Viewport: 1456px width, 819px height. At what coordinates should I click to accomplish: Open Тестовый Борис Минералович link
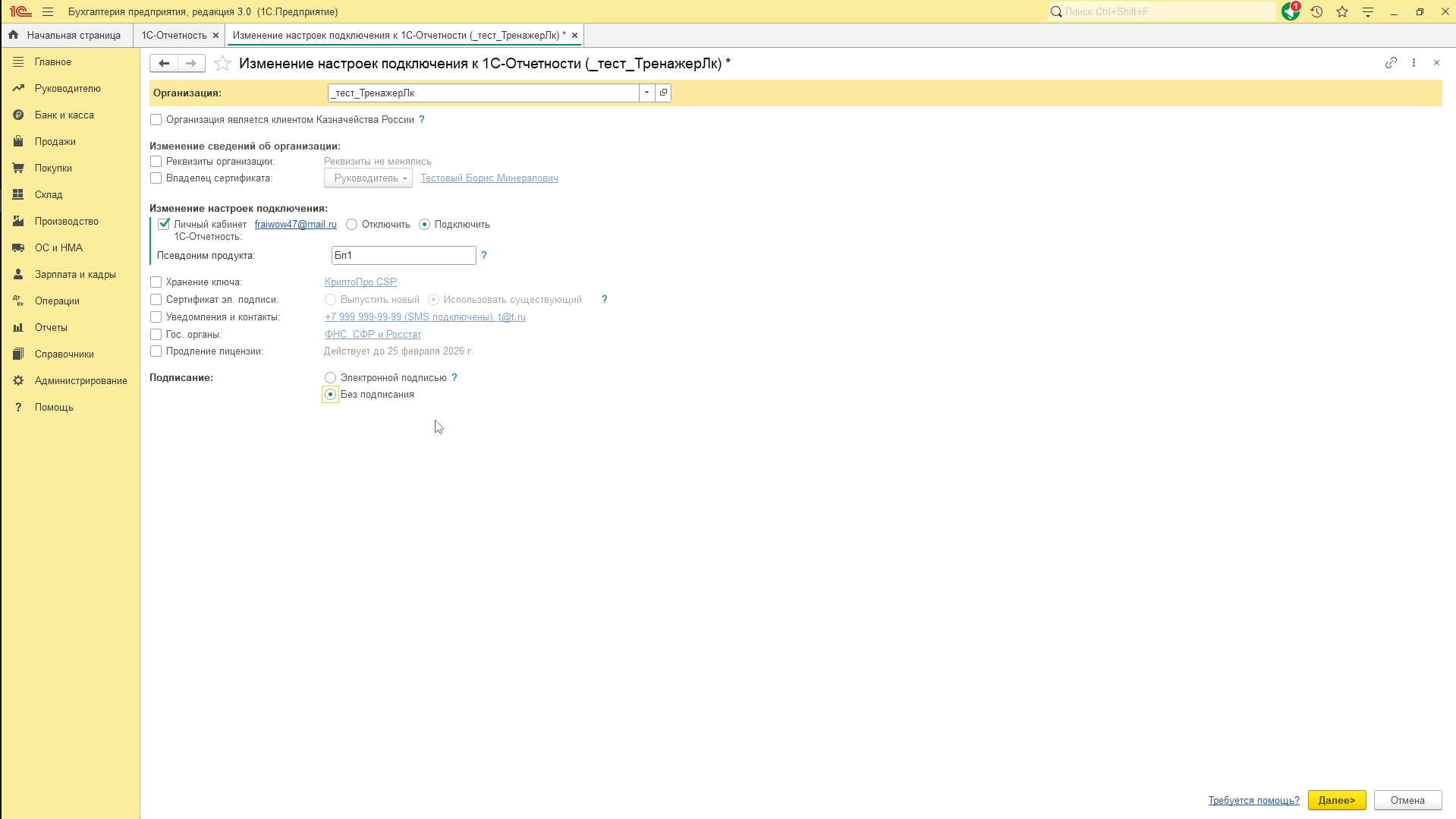489,178
